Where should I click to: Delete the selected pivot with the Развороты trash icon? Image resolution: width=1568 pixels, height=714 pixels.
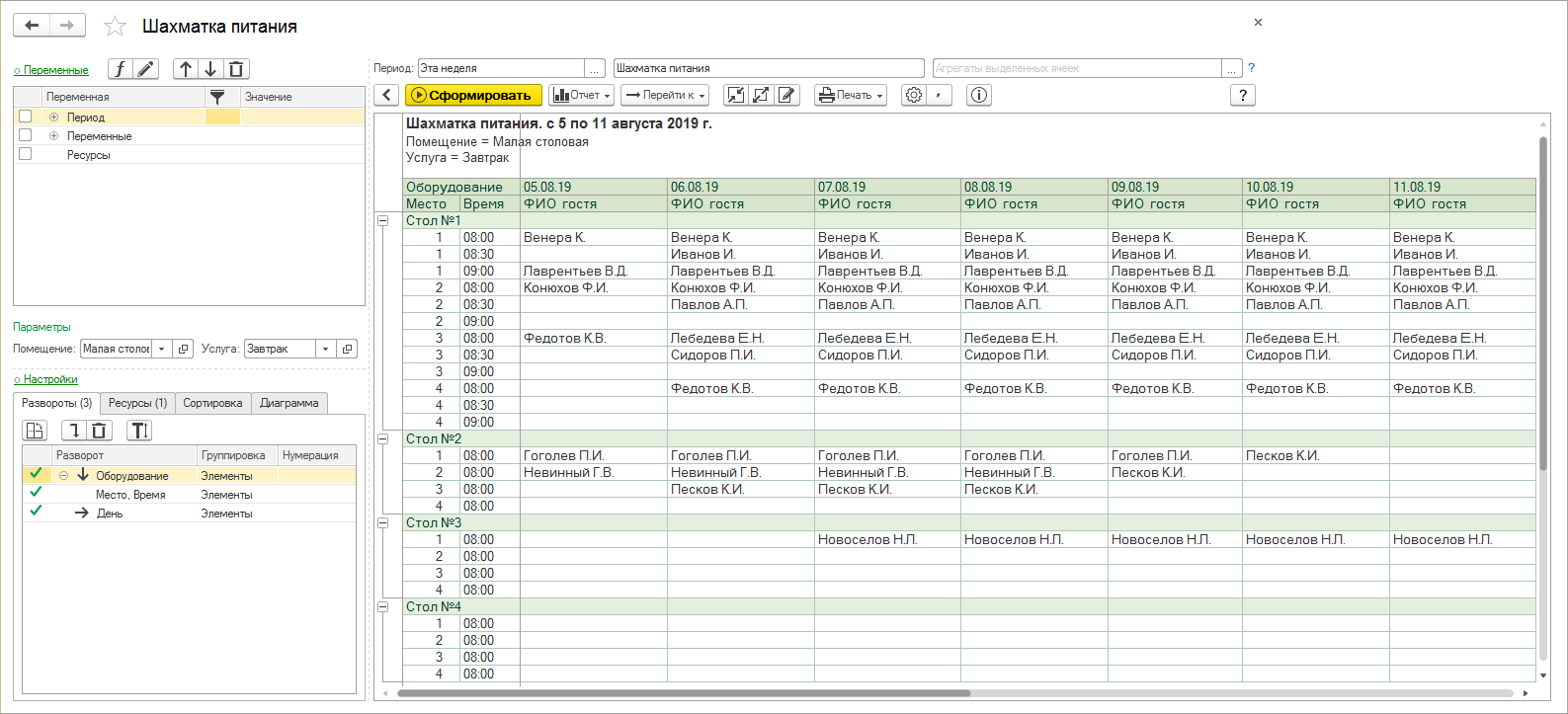pos(99,431)
